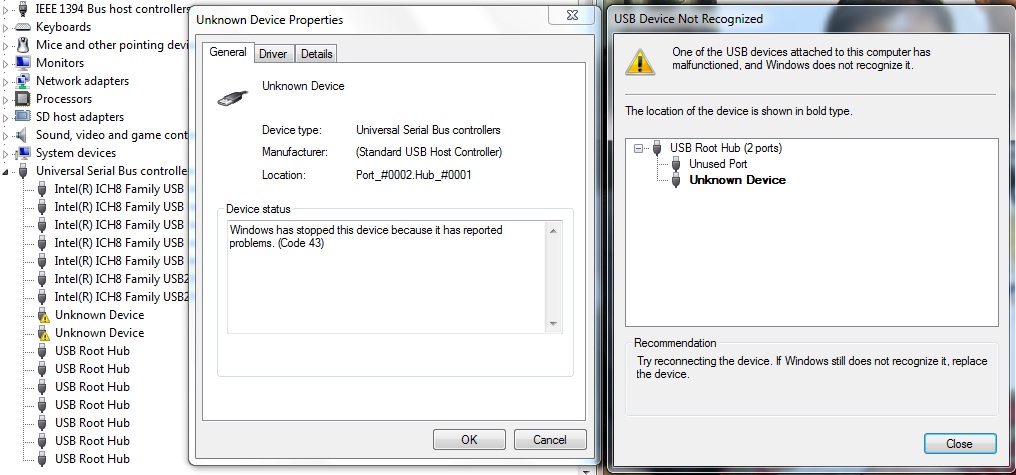Screen dimensions: 1016x475
Task: Click the SD host adapters icon
Action: pos(23,117)
